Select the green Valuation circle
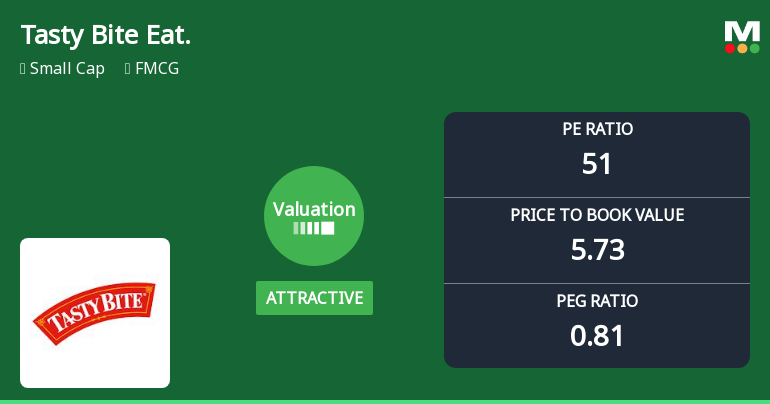This screenshot has height=404, width=770. click(314, 216)
